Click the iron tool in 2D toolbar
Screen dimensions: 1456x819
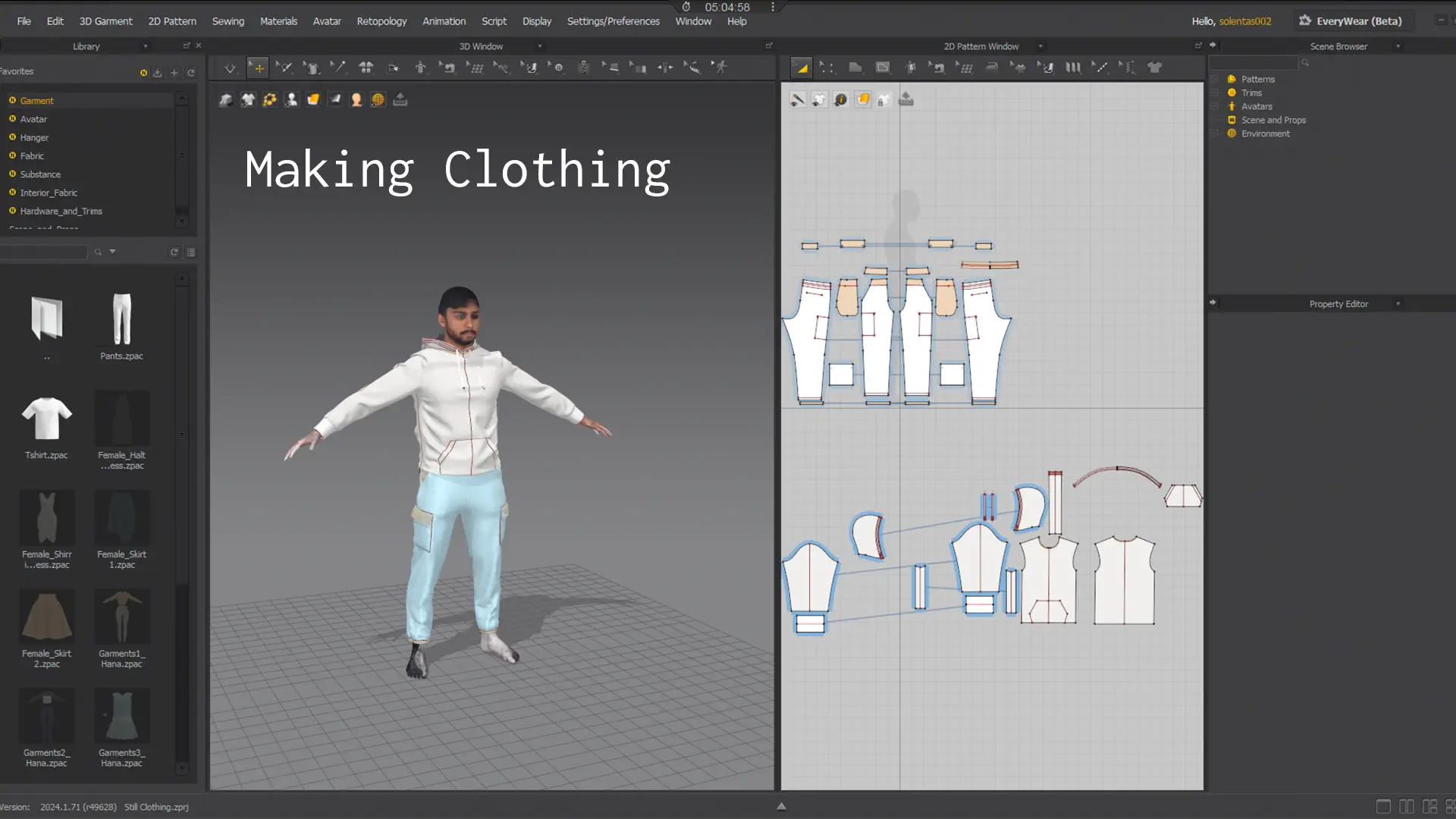[991, 67]
